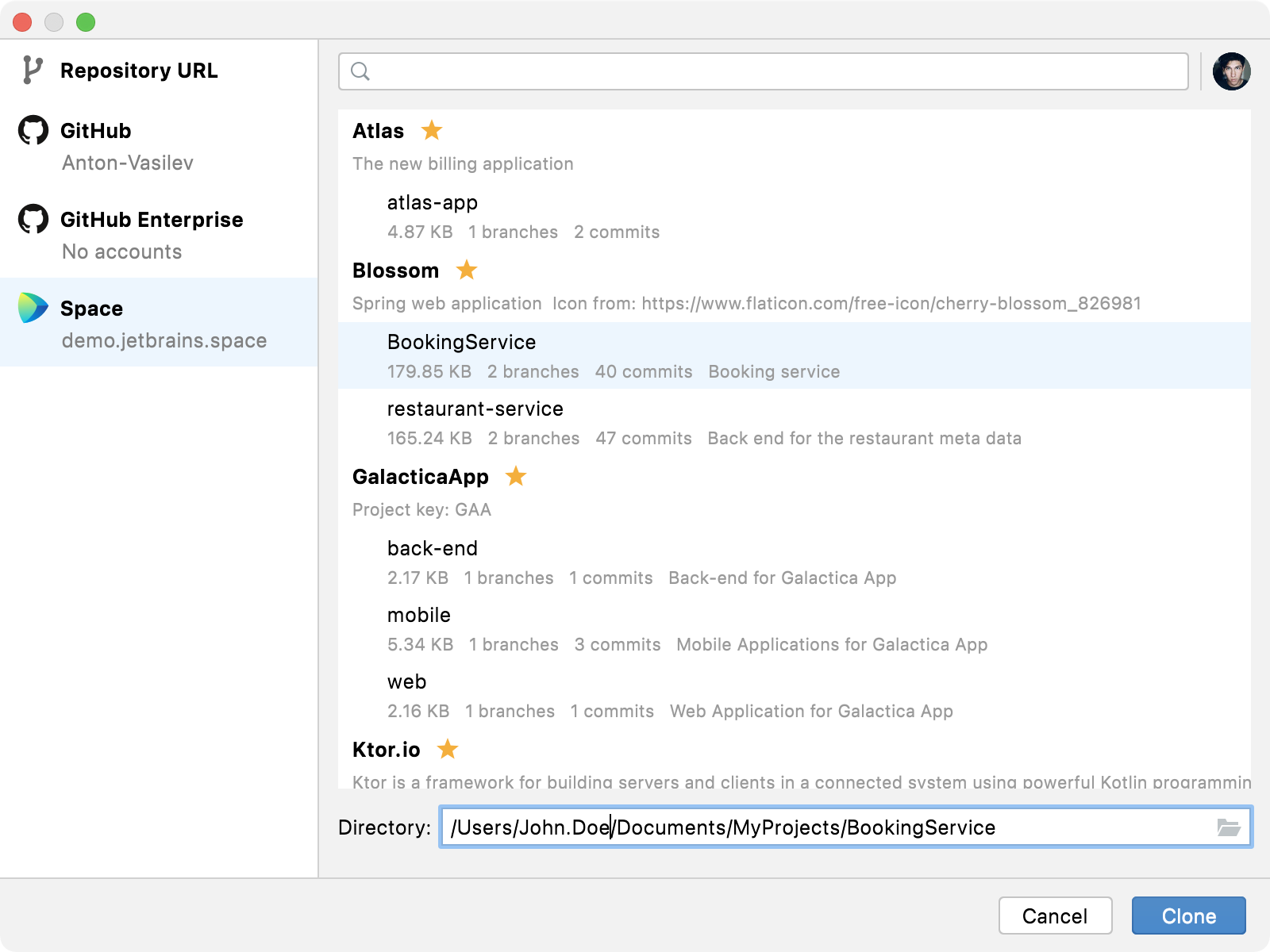Click the folder browse icon beside Directory
Viewport: 1270px width, 952px height.
(x=1227, y=827)
